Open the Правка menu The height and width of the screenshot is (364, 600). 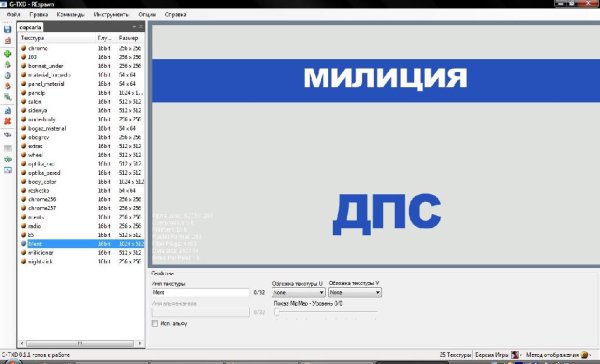pyautogui.click(x=38, y=15)
